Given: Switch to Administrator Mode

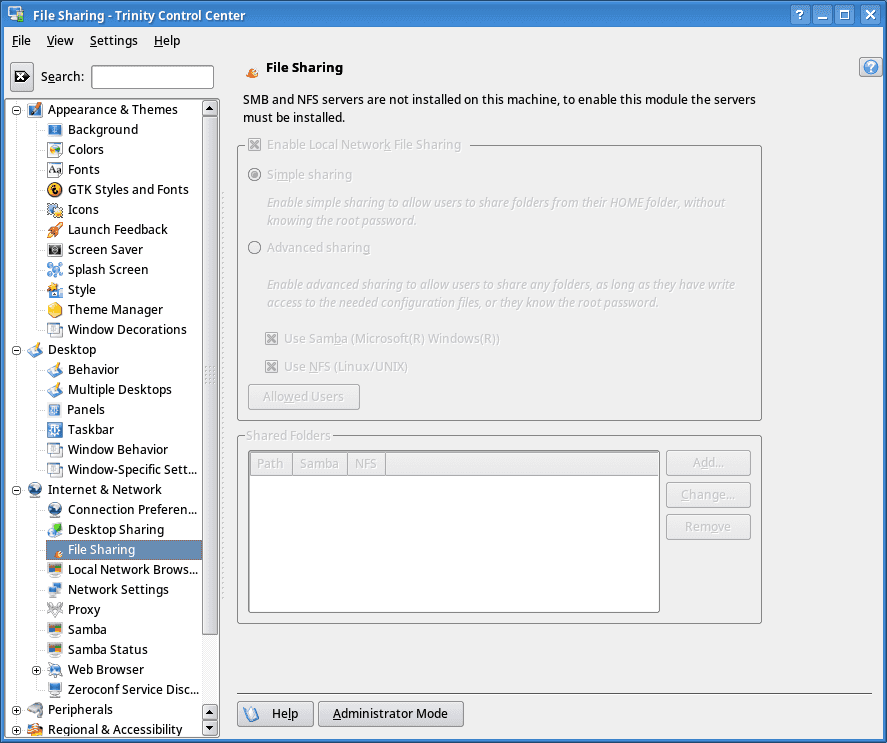Looking at the screenshot, I should (x=391, y=714).
